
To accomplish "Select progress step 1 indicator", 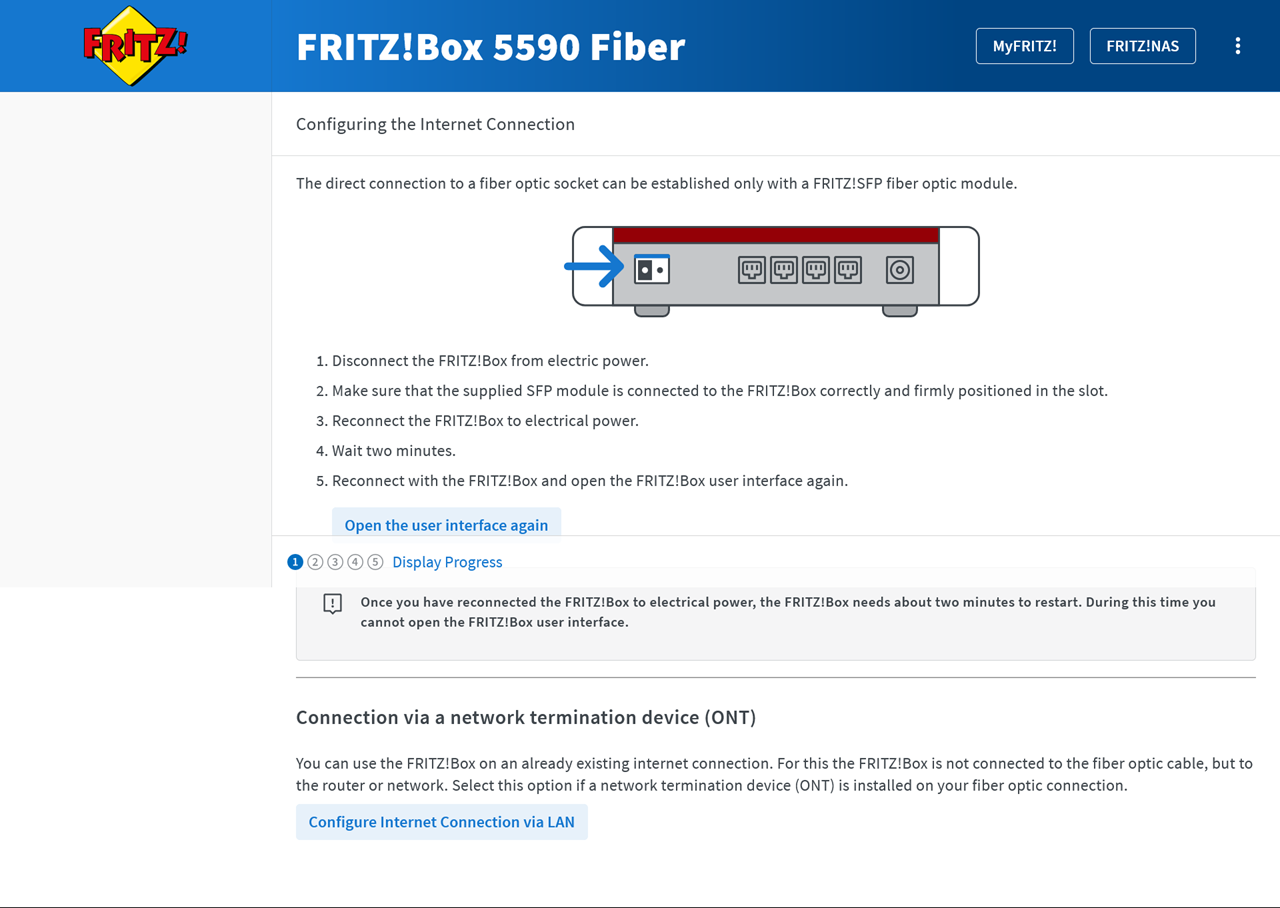I will pos(295,562).
